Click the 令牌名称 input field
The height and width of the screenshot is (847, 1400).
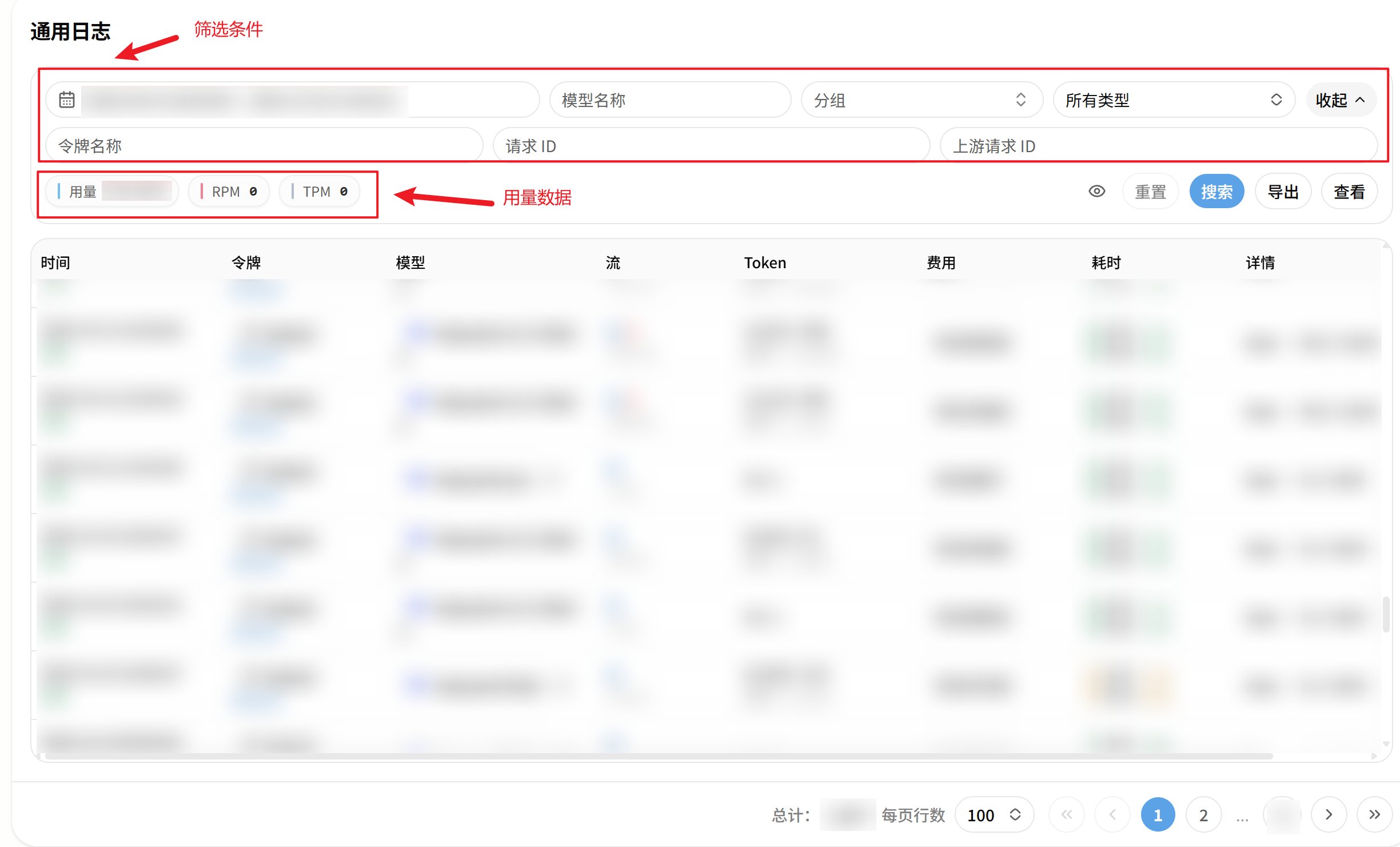click(264, 145)
